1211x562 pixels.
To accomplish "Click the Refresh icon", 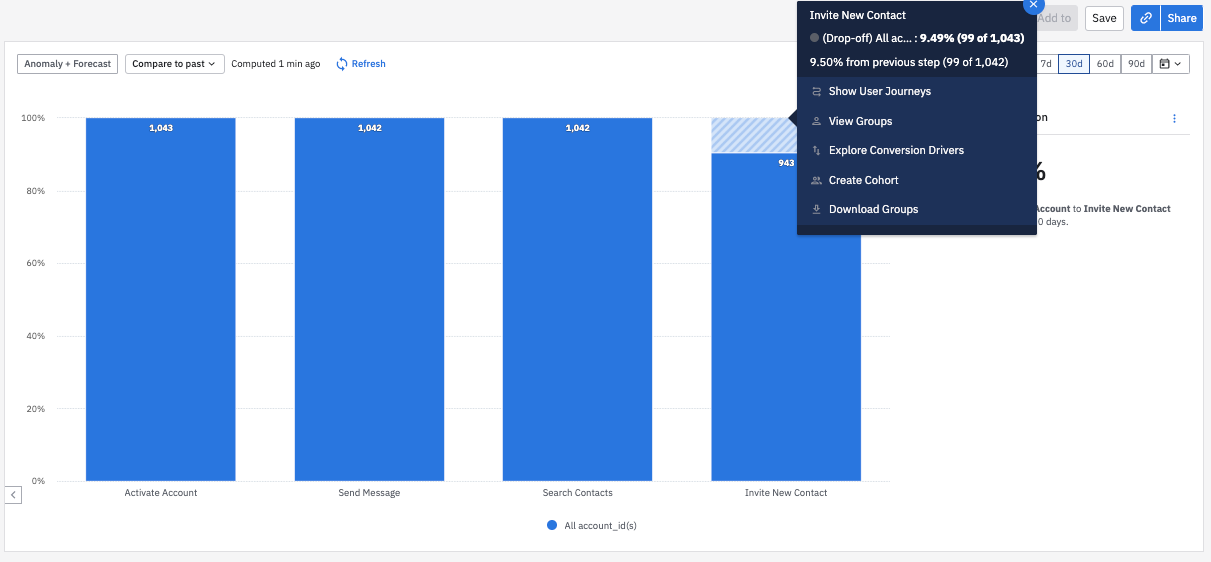I will tap(342, 64).
